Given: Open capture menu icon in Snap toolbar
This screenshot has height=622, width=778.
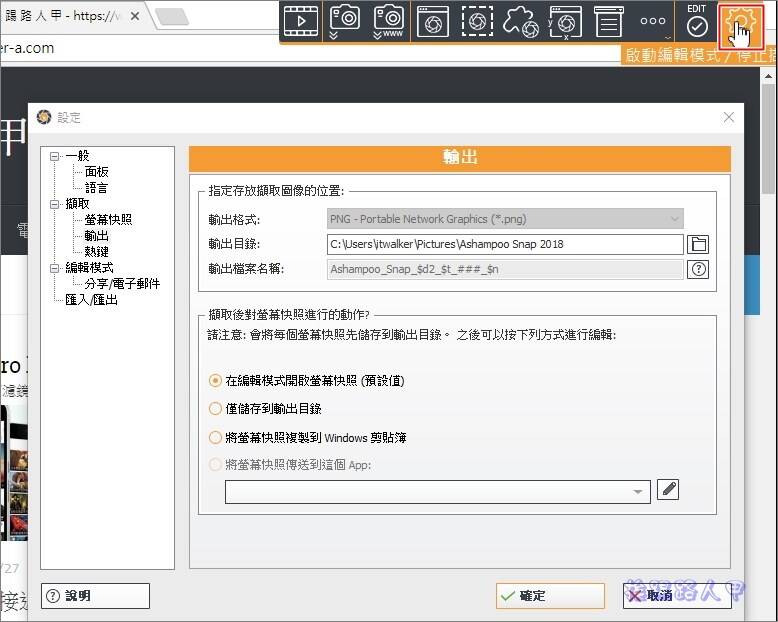Looking at the screenshot, I should coord(609,21).
